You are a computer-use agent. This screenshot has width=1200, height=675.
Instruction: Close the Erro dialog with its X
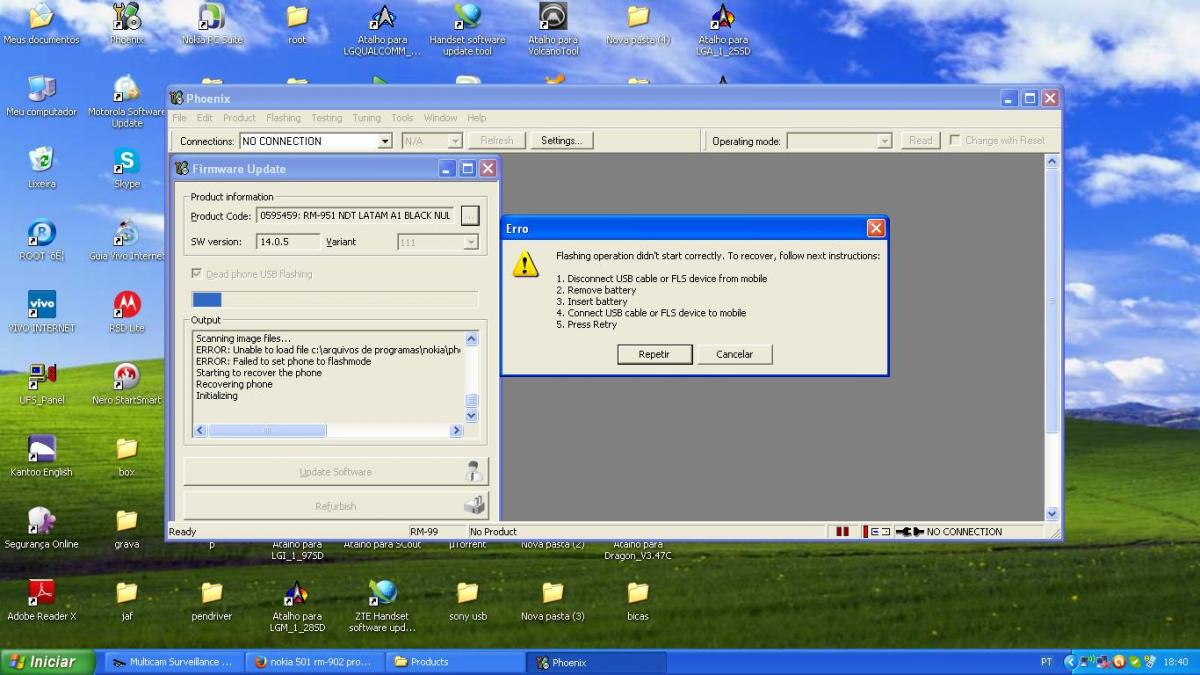coord(876,228)
